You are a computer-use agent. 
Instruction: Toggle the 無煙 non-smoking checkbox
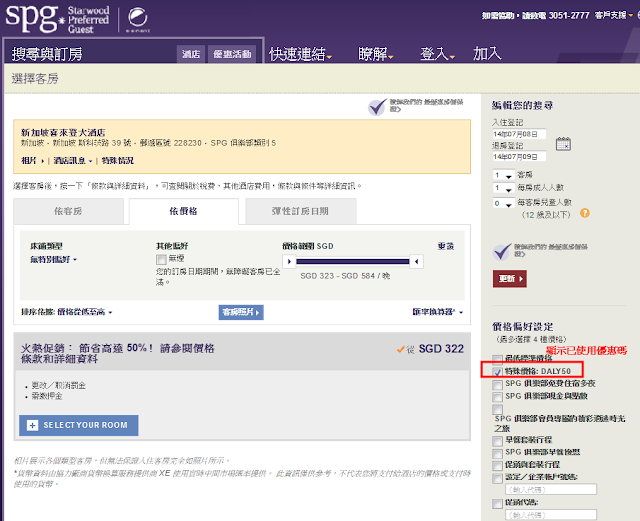(x=162, y=259)
